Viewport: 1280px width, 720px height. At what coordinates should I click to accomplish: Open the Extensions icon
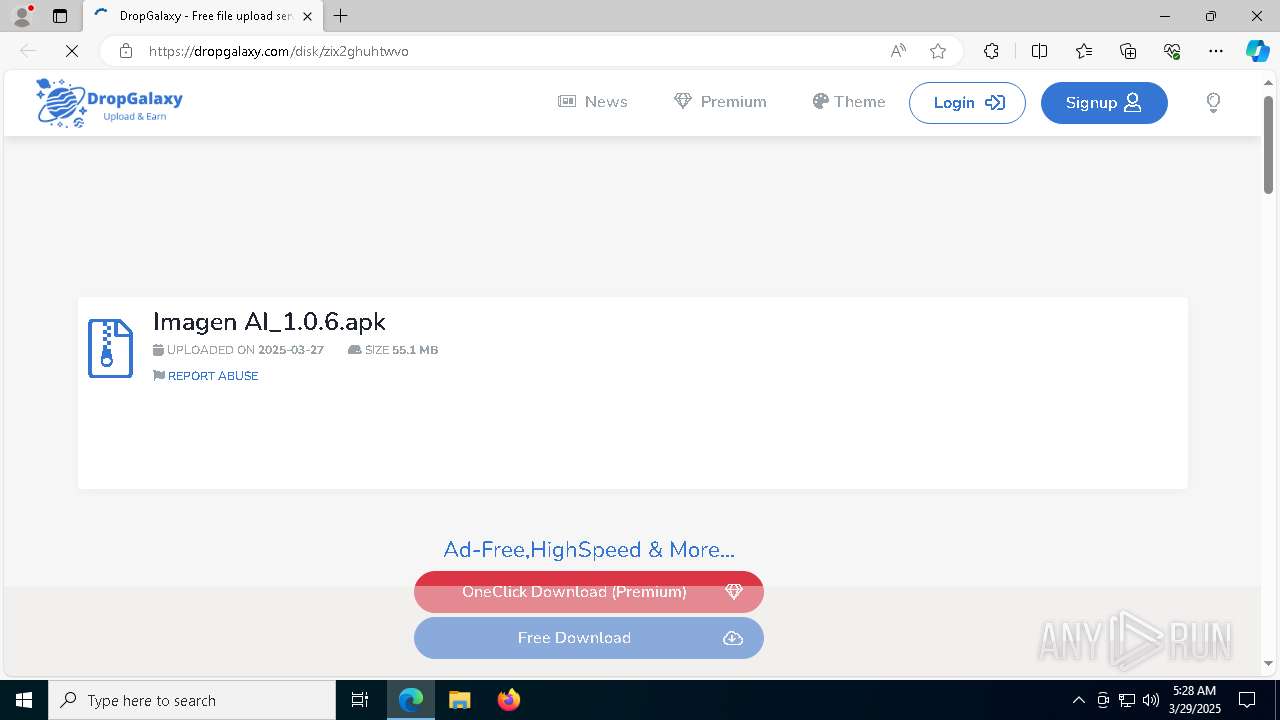(x=991, y=51)
